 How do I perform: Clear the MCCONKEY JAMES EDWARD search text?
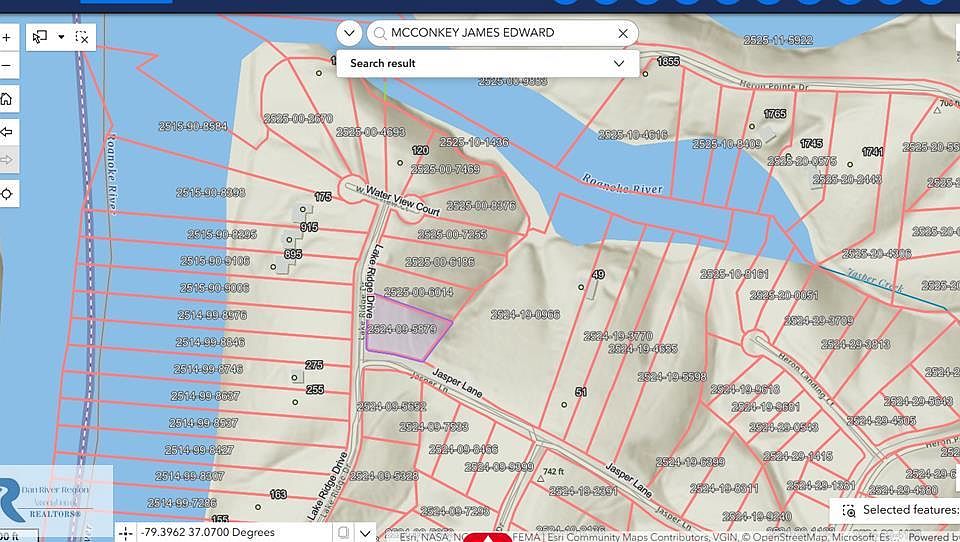point(623,33)
